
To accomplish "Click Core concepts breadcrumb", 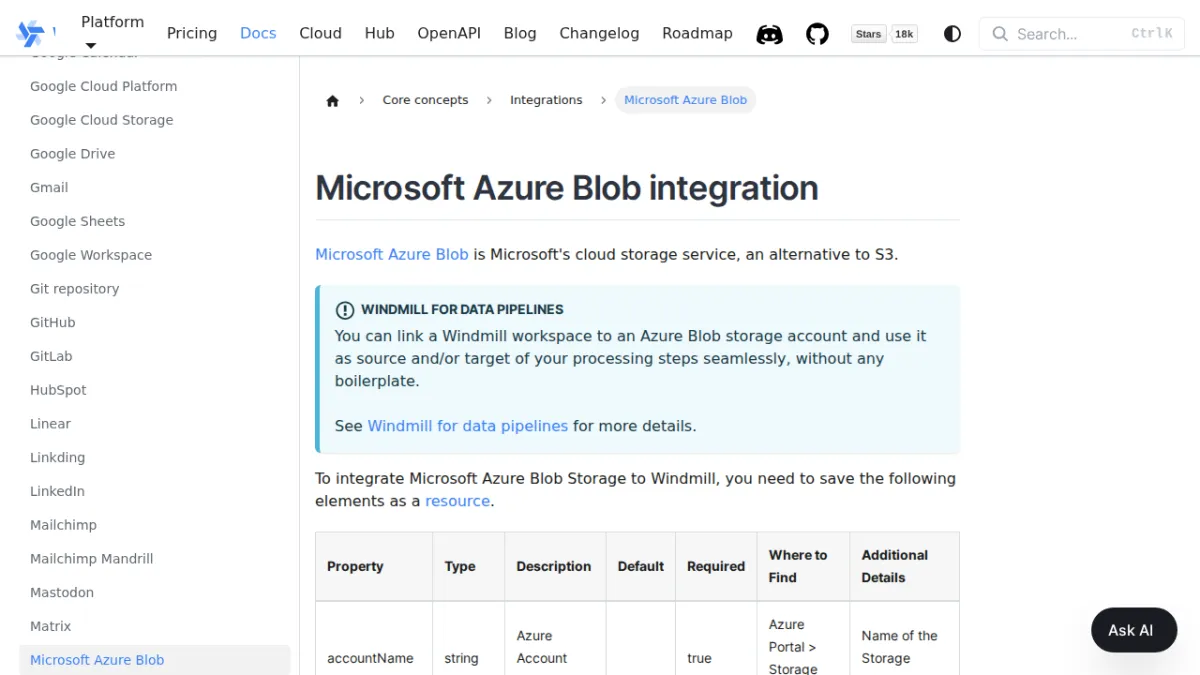I will click(x=425, y=100).
